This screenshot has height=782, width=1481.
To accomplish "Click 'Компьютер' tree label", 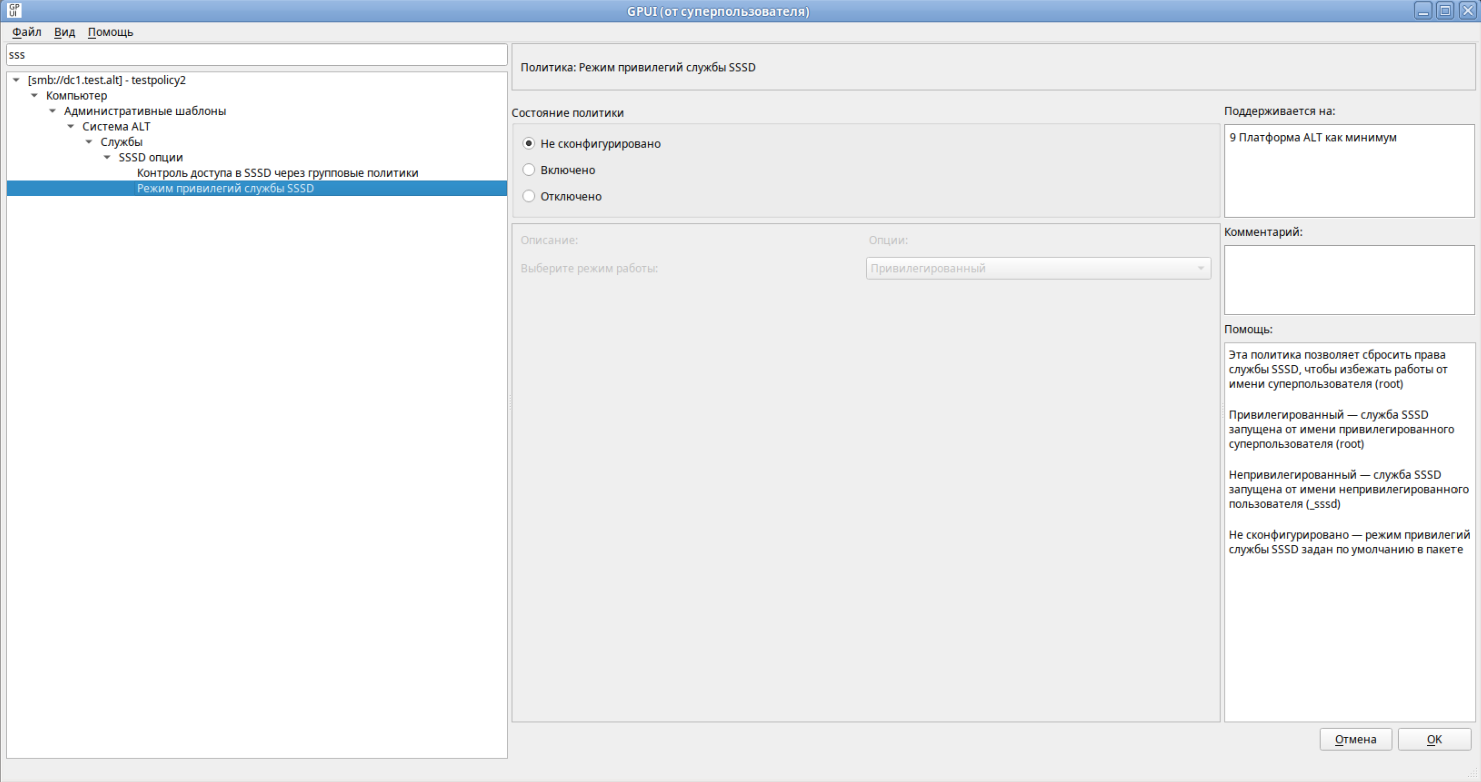I will pos(76,95).
